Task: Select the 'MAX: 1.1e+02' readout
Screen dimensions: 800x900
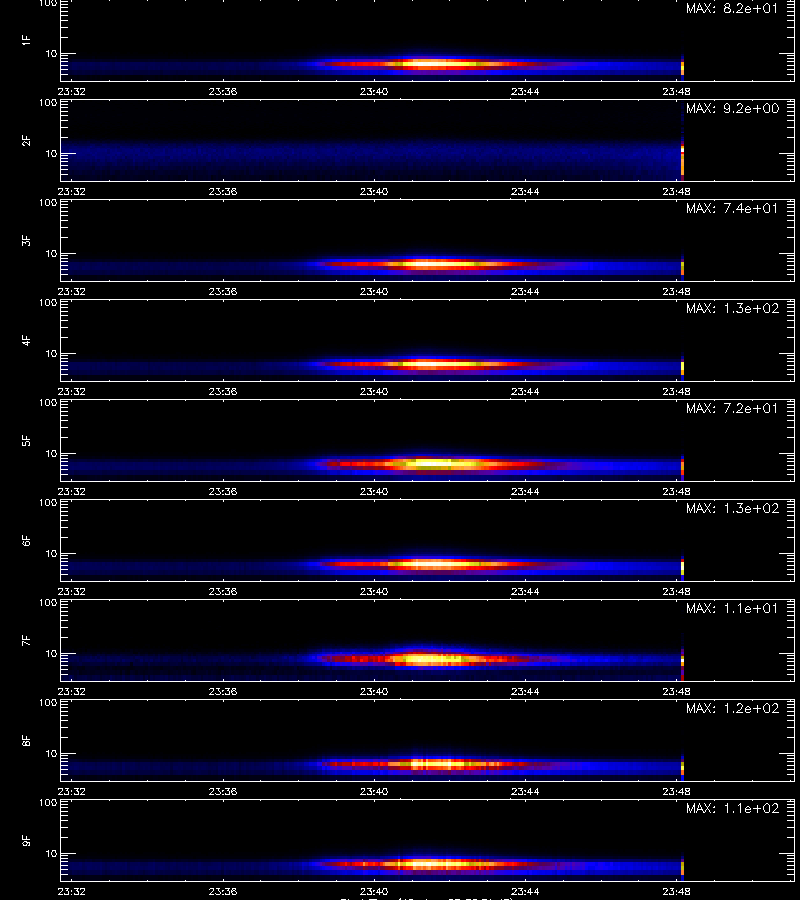Action: pos(732,809)
